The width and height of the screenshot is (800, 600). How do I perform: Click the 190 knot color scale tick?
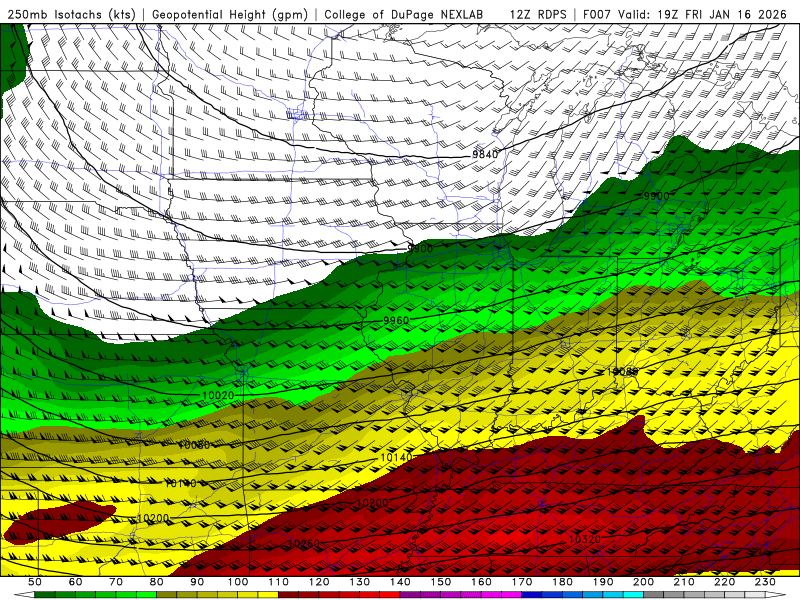pos(603,582)
